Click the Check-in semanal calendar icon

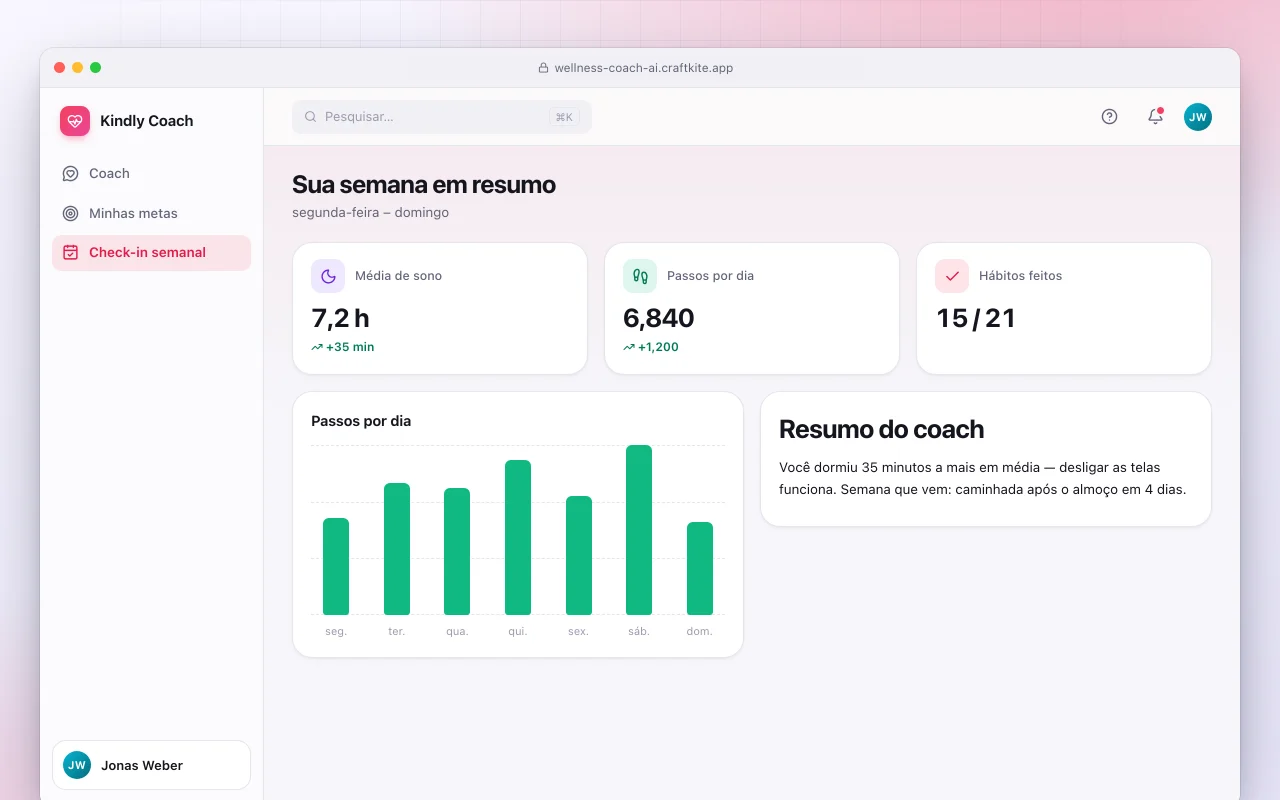70,253
